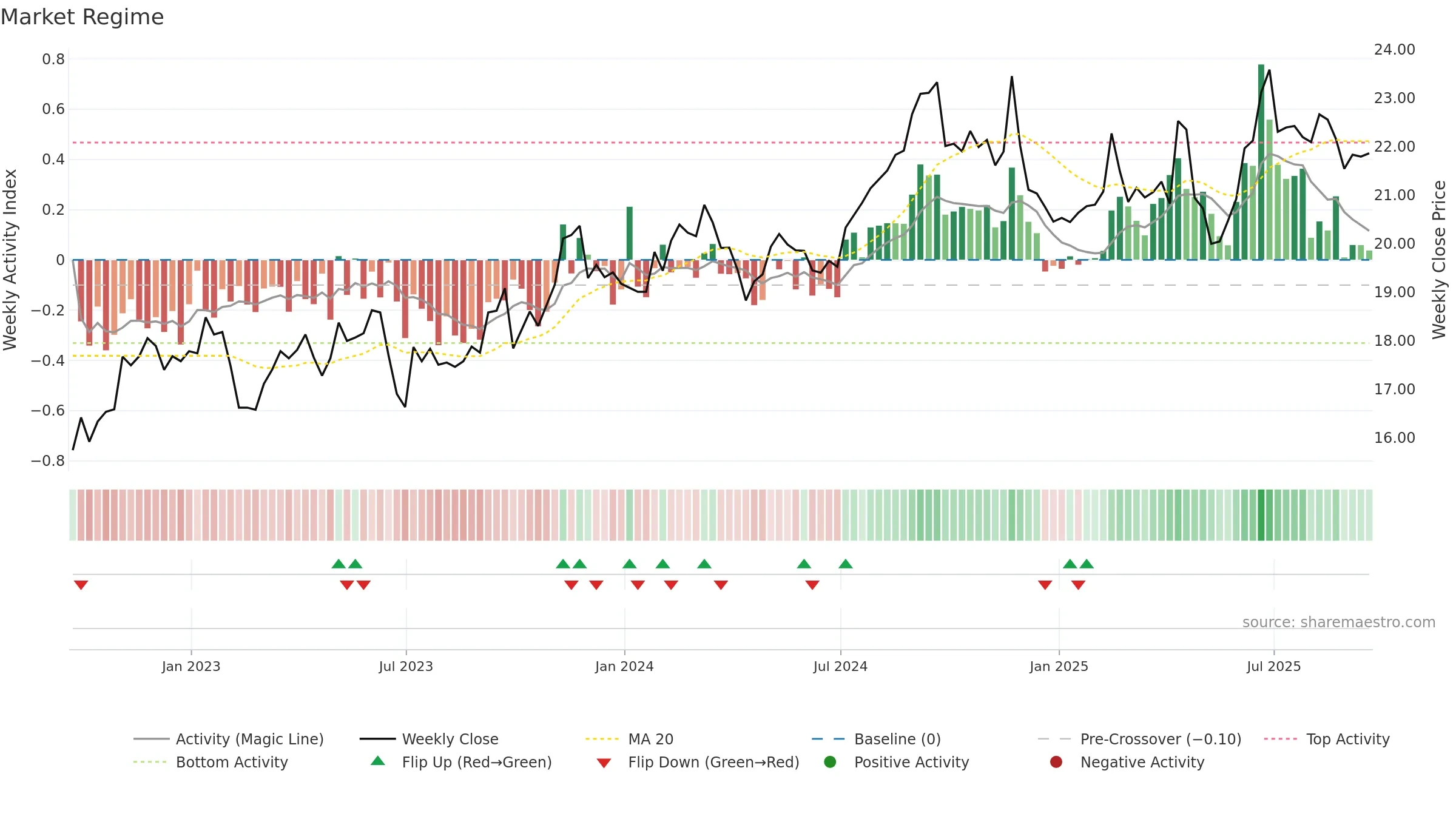This screenshot has height=819, width=1456.
Task: Click the Jan 2025 axis label
Action: pyautogui.click(x=1059, y=666)
